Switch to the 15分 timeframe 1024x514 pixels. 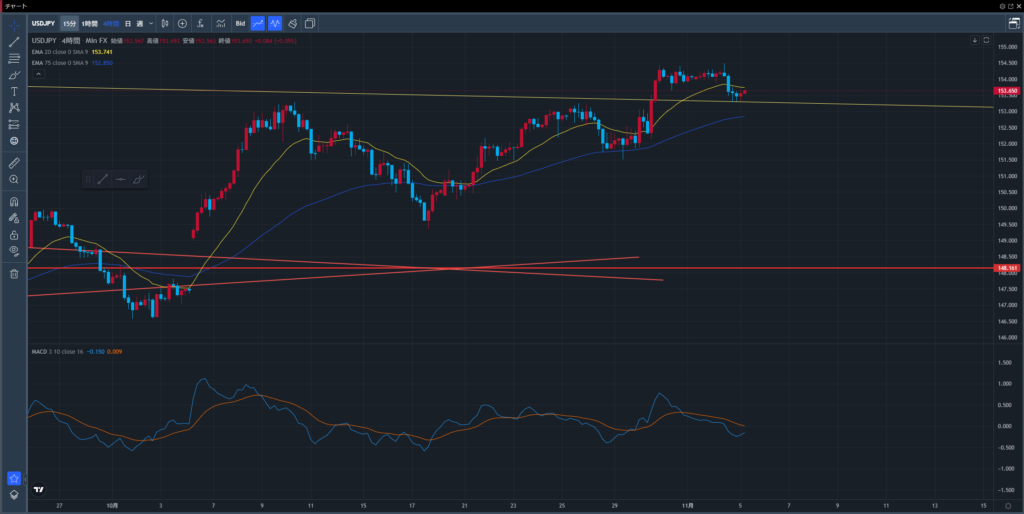[x=68, y=22]
